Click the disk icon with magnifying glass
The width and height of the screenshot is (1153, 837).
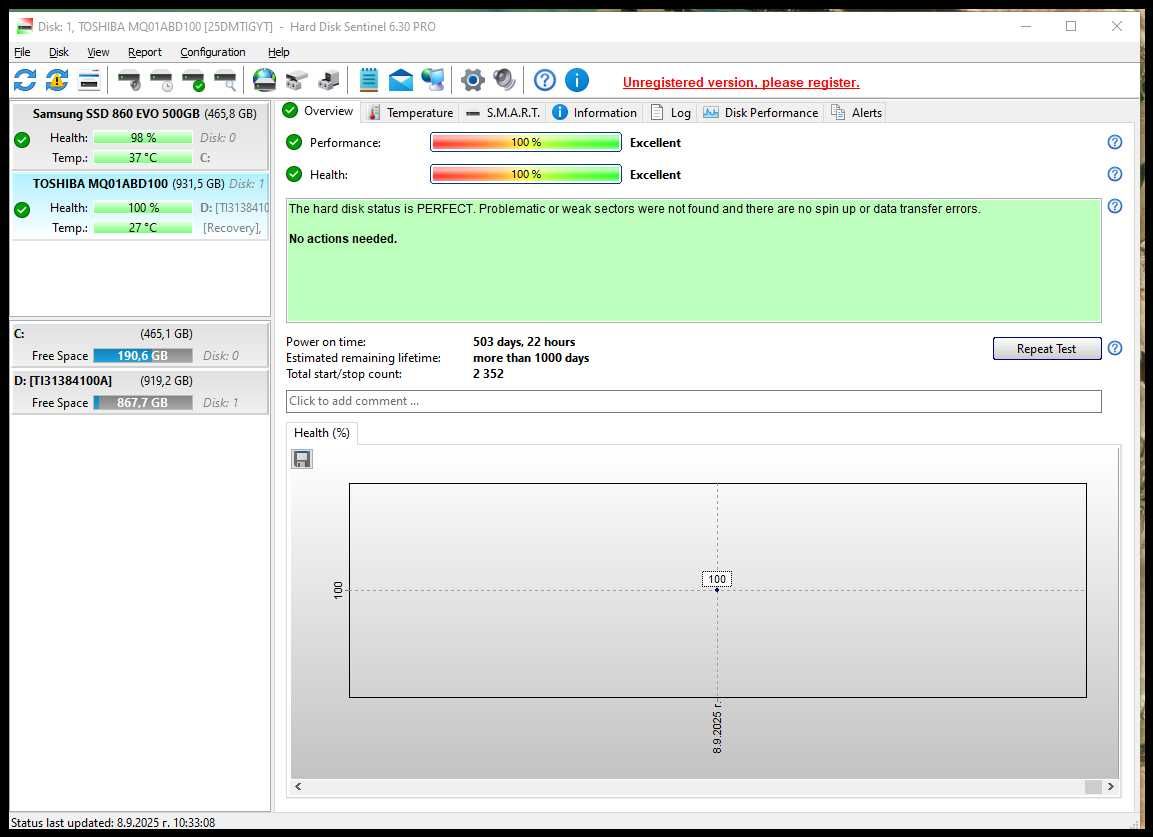pyautogui.click(x=225, y=80)
